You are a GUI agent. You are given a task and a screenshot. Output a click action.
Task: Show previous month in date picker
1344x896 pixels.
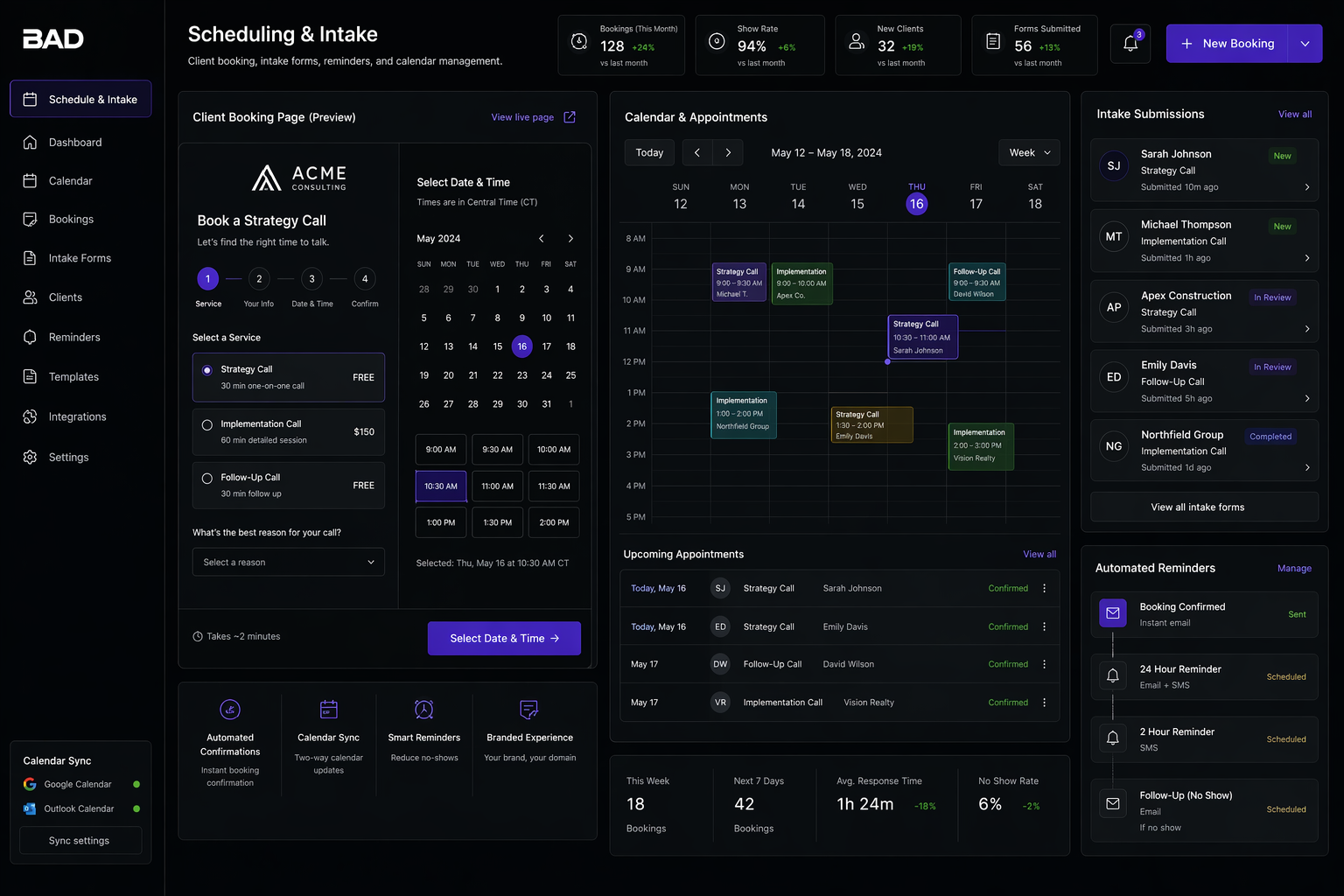(542, 239)
